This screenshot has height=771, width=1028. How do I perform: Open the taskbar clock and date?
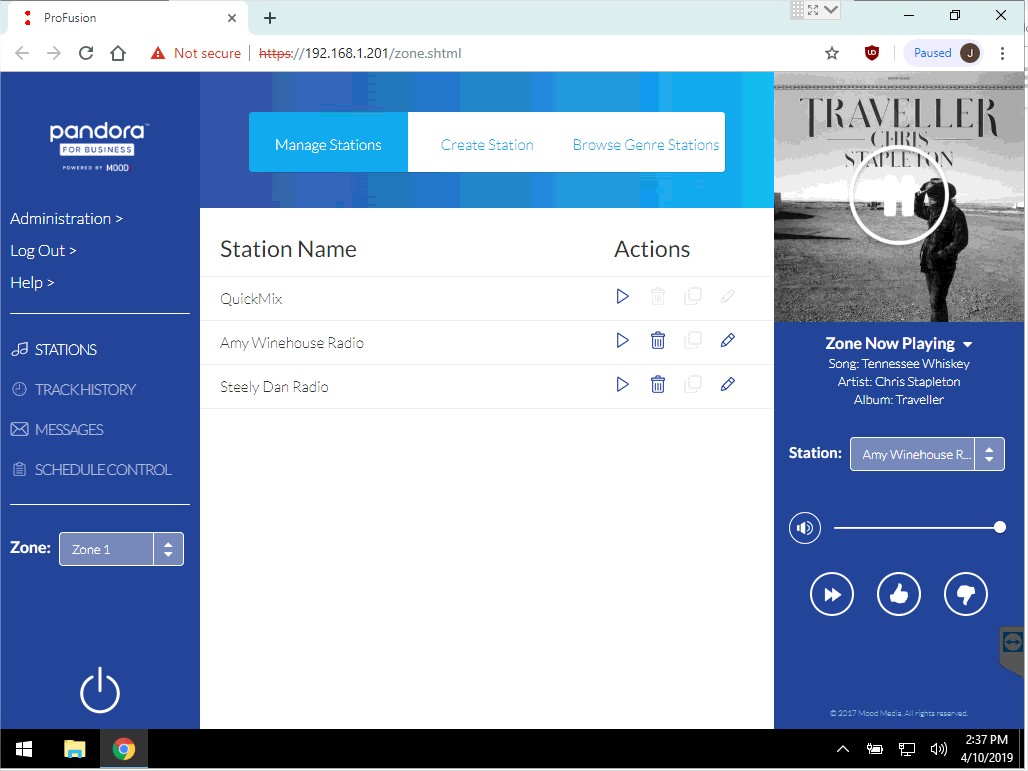pyautogui.click(x=987, y=749)
